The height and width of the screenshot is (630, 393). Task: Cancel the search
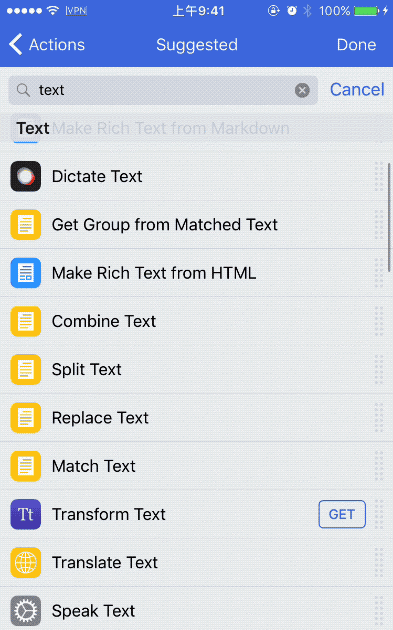(357, 90)
